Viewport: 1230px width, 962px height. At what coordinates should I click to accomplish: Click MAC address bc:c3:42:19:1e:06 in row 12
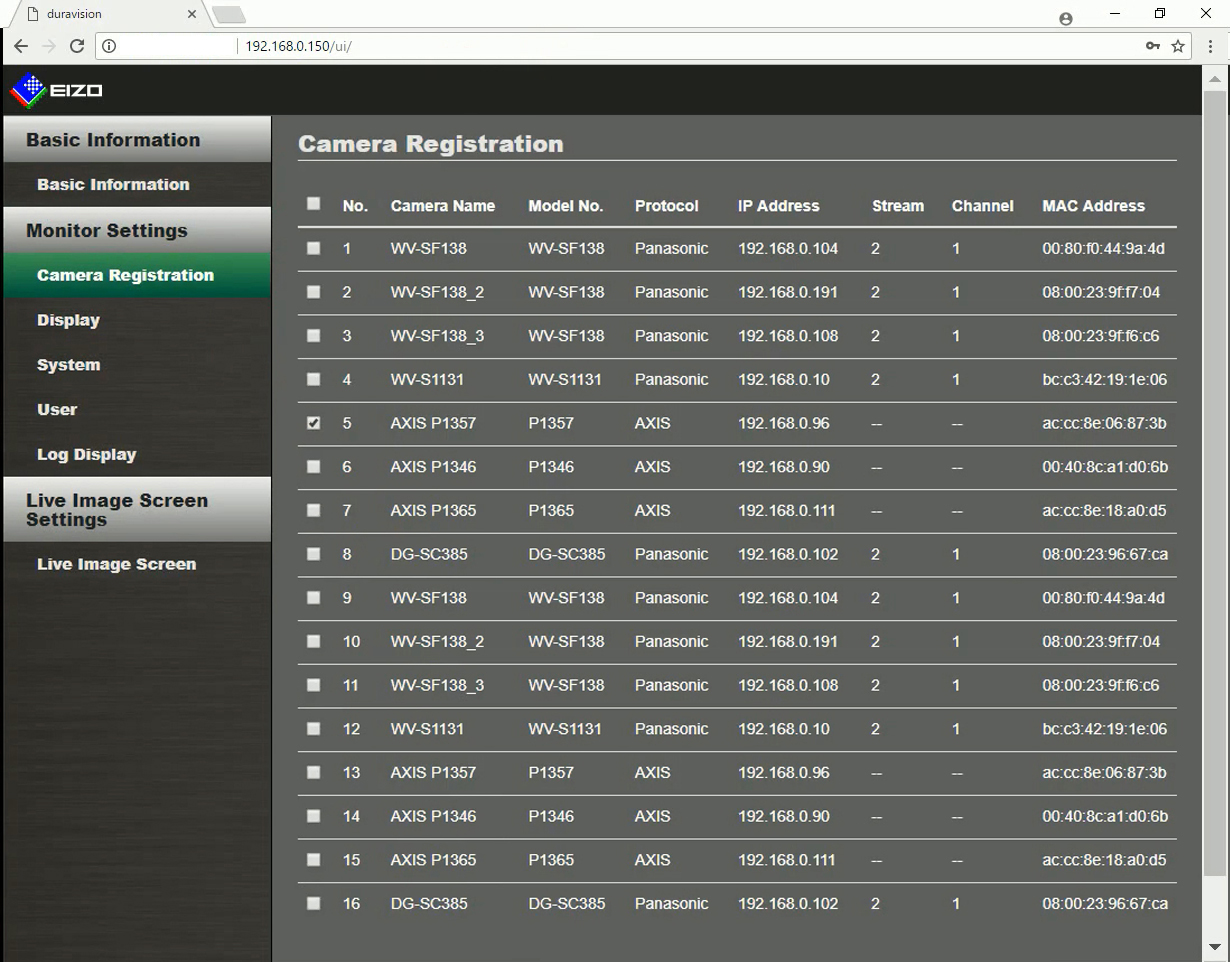click(1104, 728)
